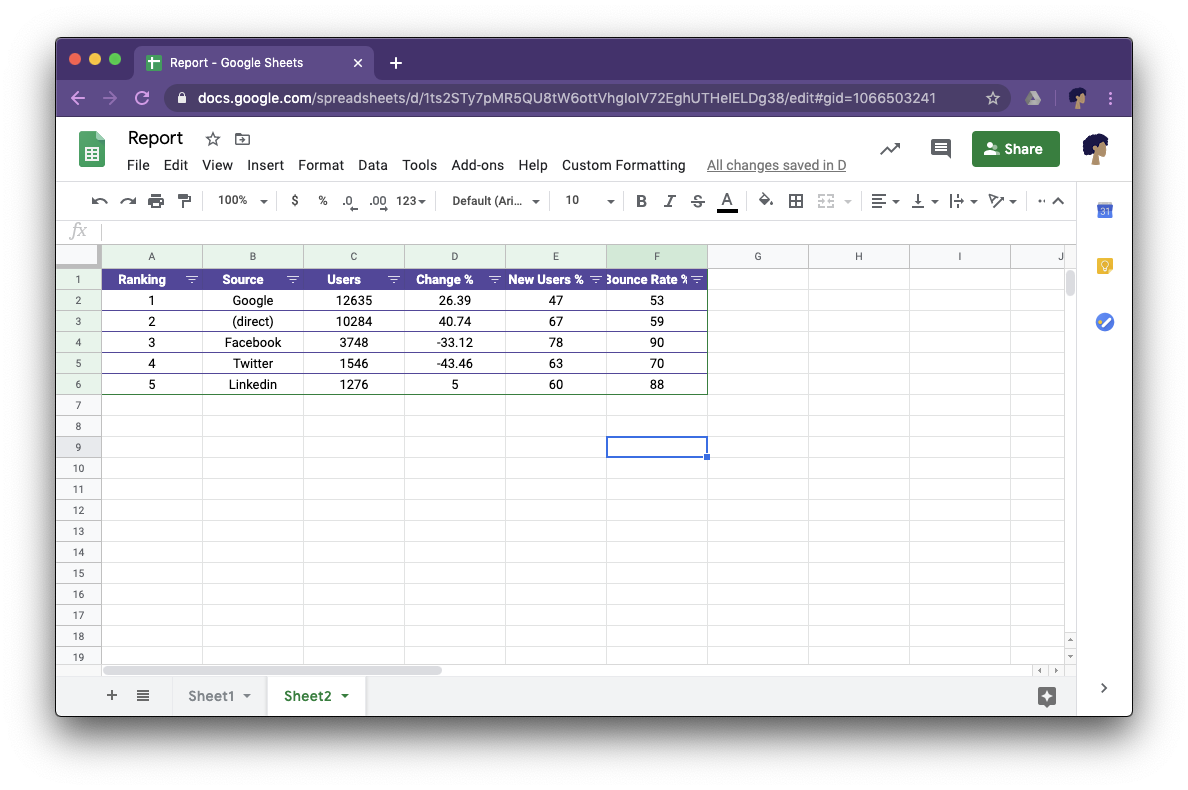Viewport: 1188px width, 790px height.
Task: Open the Format menu
Action: click(x=320, y=165)
